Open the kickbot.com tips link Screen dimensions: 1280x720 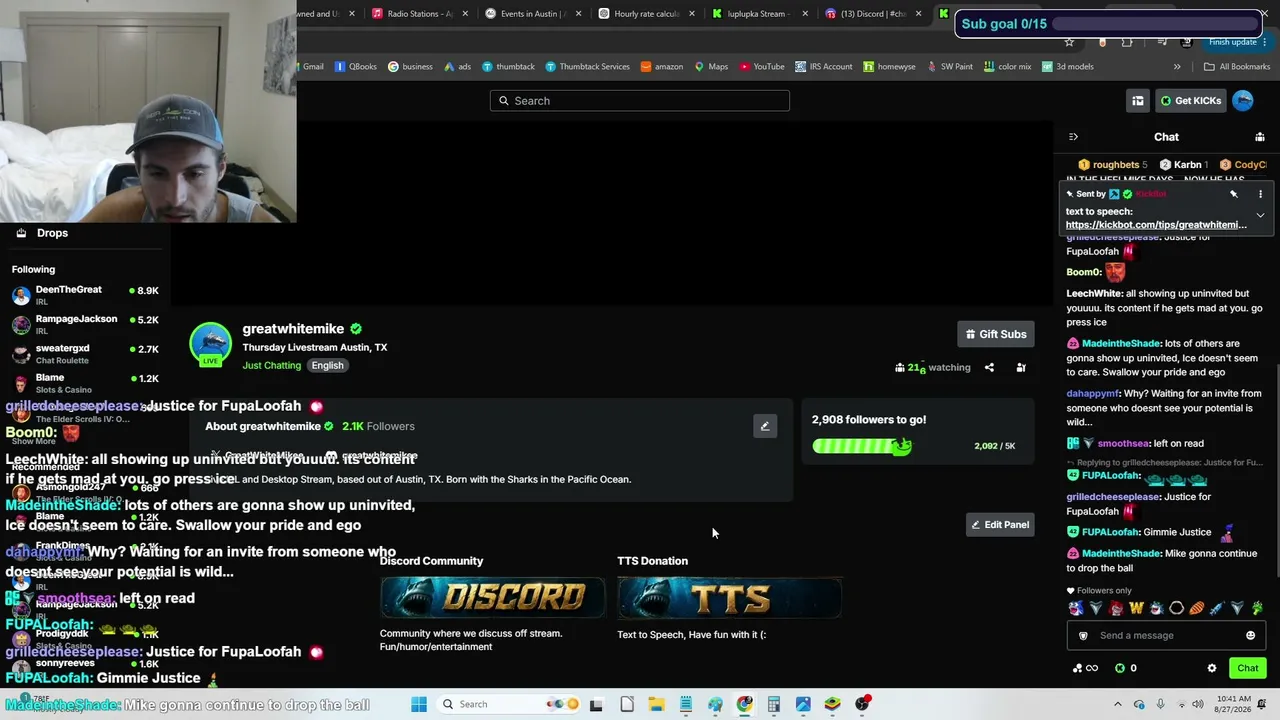pos(1156,225)
